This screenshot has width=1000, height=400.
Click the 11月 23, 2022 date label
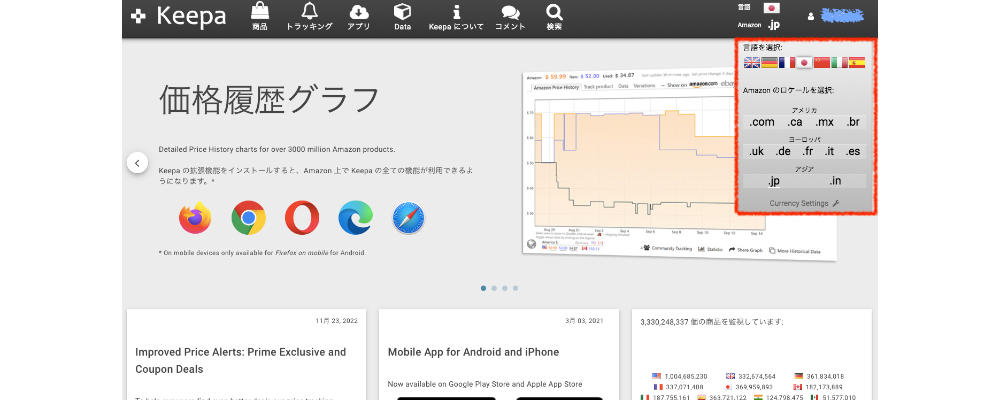point(336,321)
